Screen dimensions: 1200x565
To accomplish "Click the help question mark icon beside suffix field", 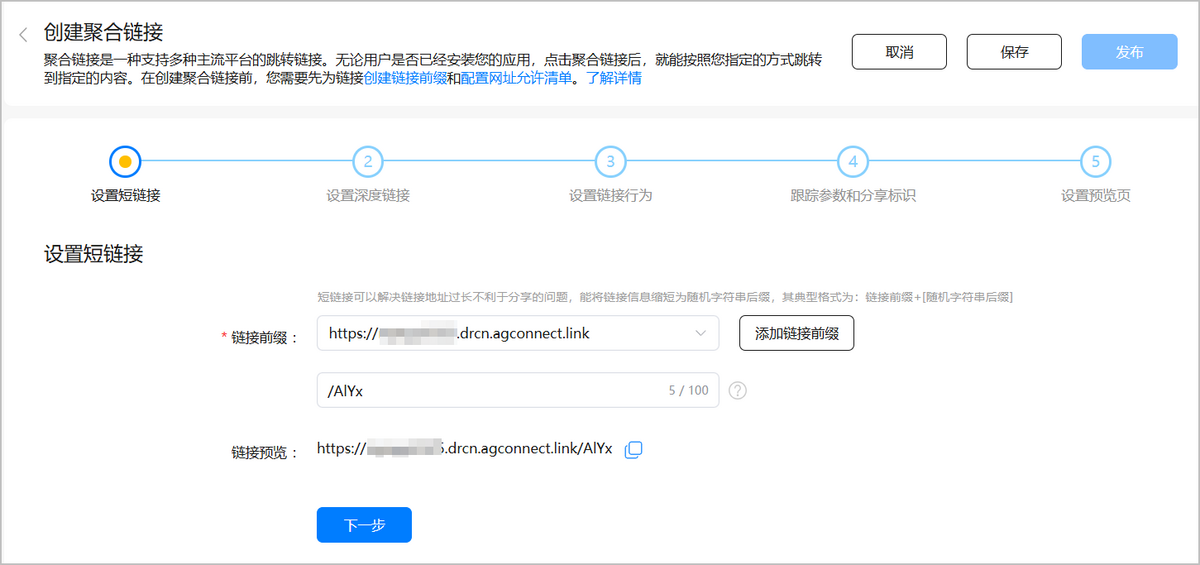I will pos(738,391).
